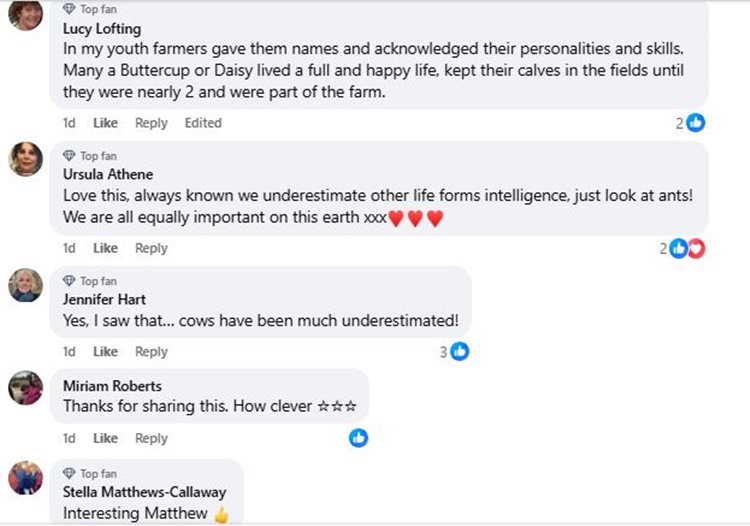View edit history via Edited label
Screen dimensions: 750x526
(x=203, y=123)
